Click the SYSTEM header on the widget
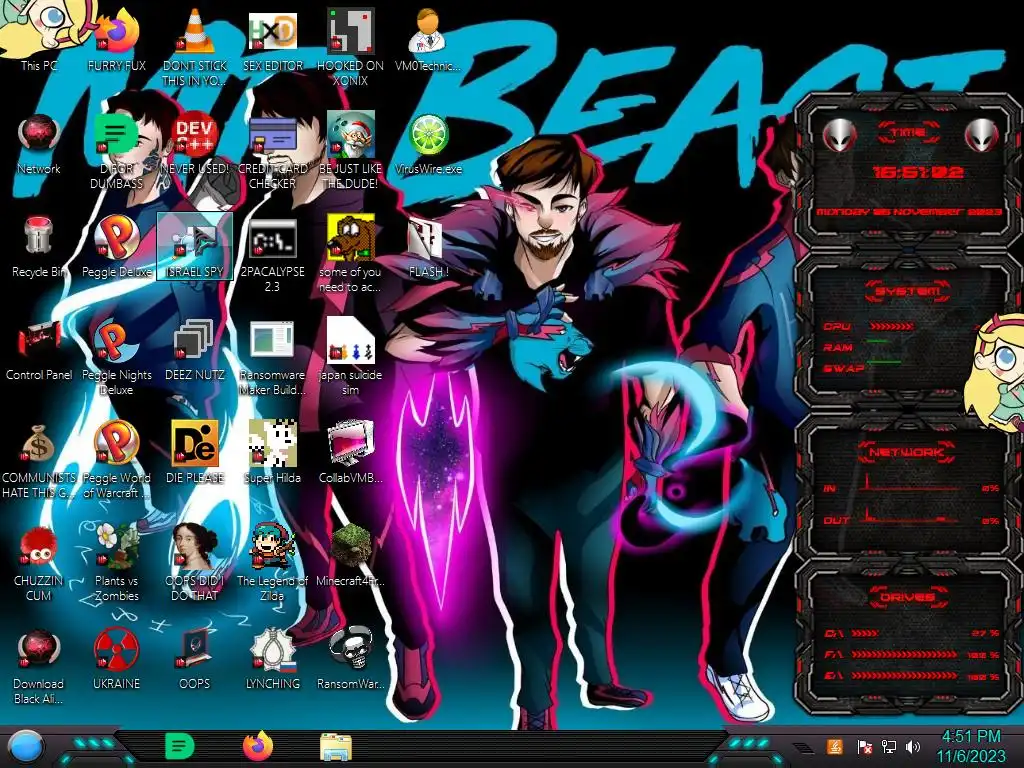This screenshot has height=768, width=1024. [908, 291]
